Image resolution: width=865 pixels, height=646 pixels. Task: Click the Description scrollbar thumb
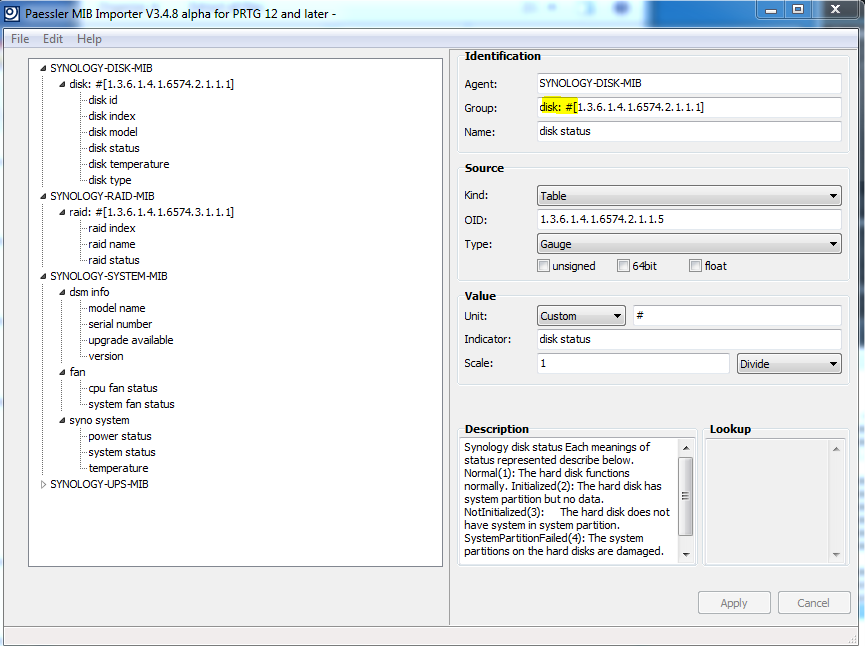[686, 496]
